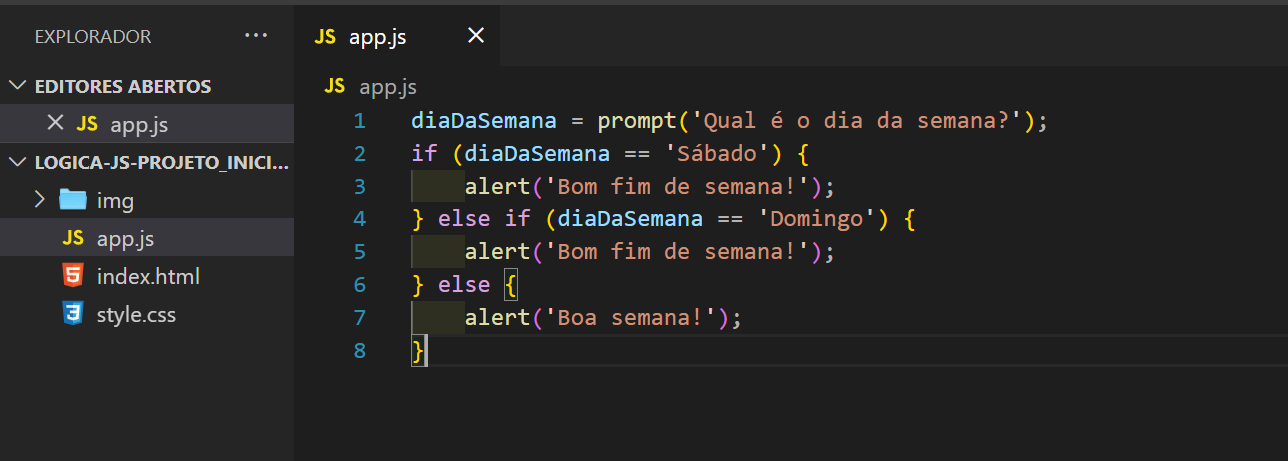This screenshot has height=461, width=1288.
Task: Click the JS icon in breadcrumb bar
Action: pos(335,87)
